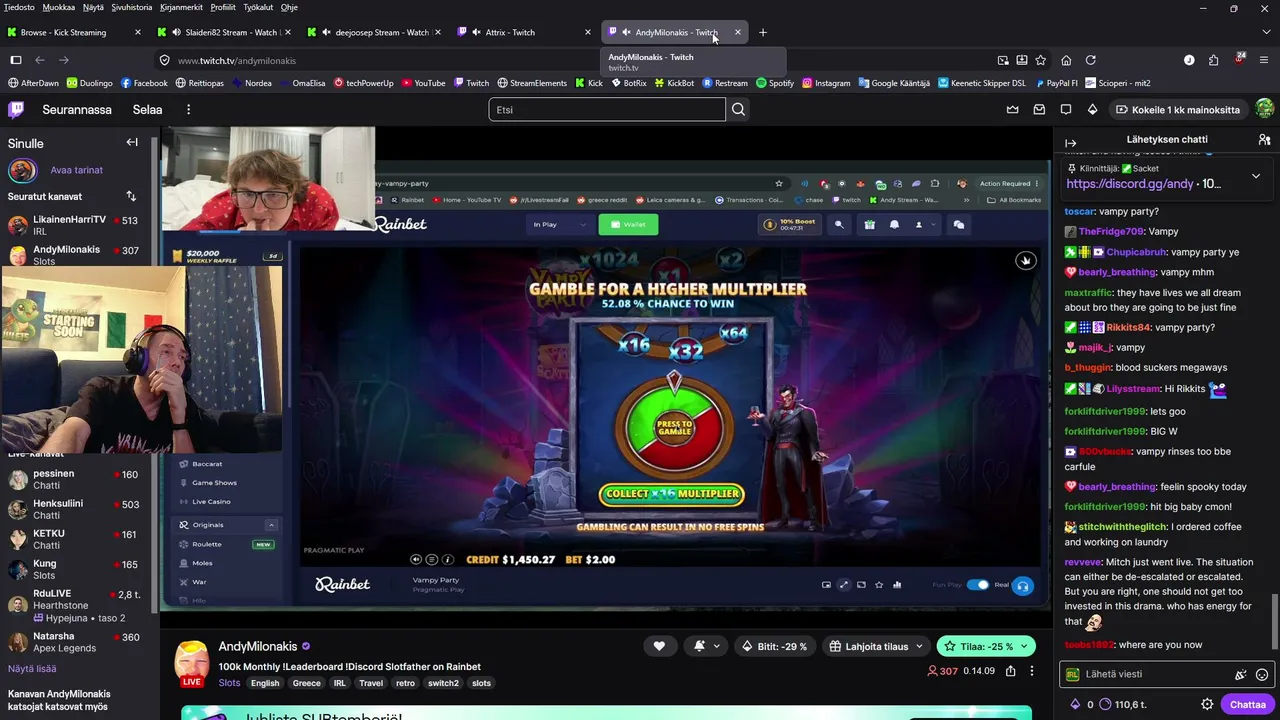
Task: Switch to the Browse - Kick Streaming tab
Action: coord(75,32)
